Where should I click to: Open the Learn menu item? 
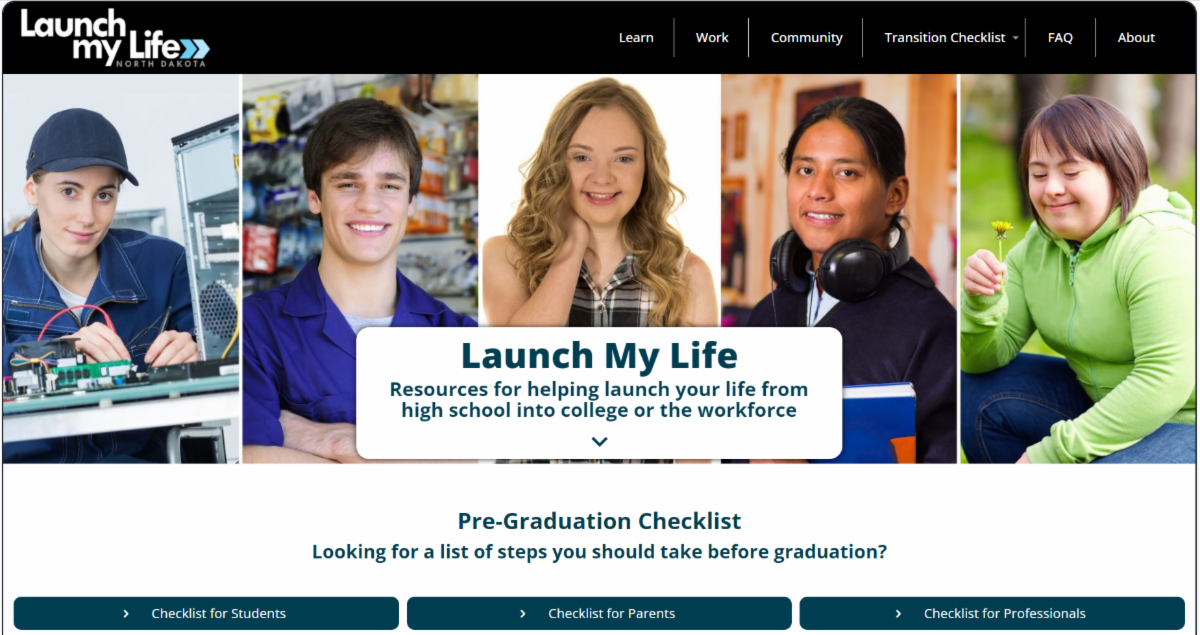click(636, 37)
